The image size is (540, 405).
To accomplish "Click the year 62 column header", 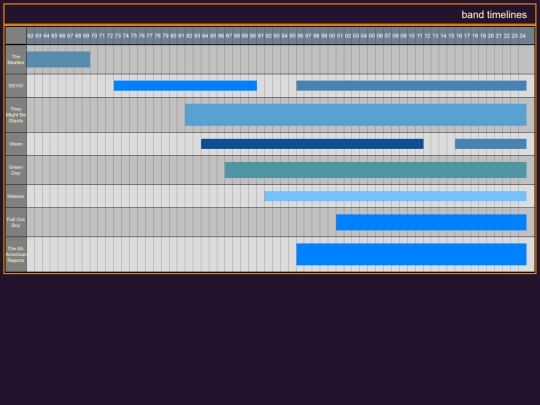I will [x=31, y=36].
